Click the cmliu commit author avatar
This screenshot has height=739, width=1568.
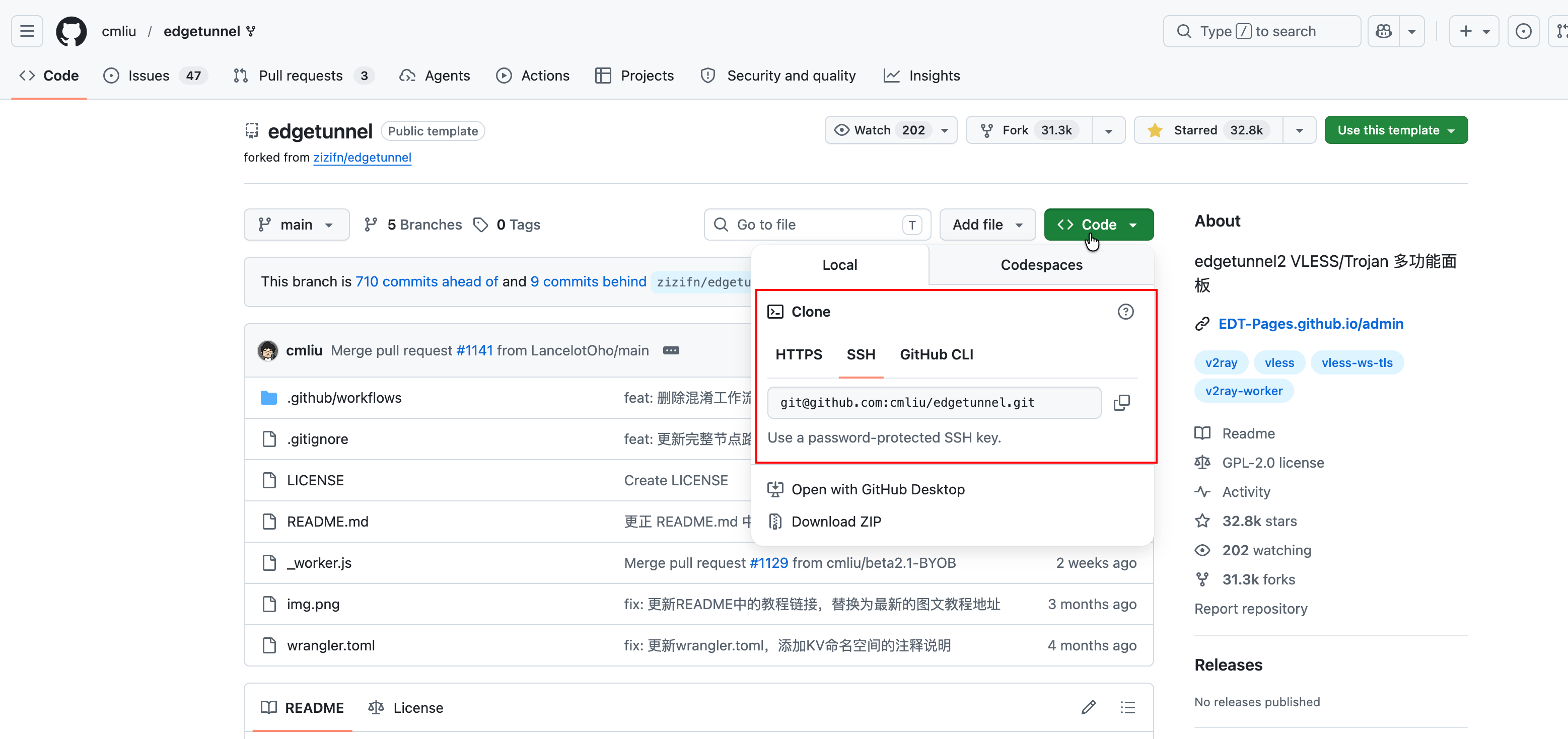point(267,351)
